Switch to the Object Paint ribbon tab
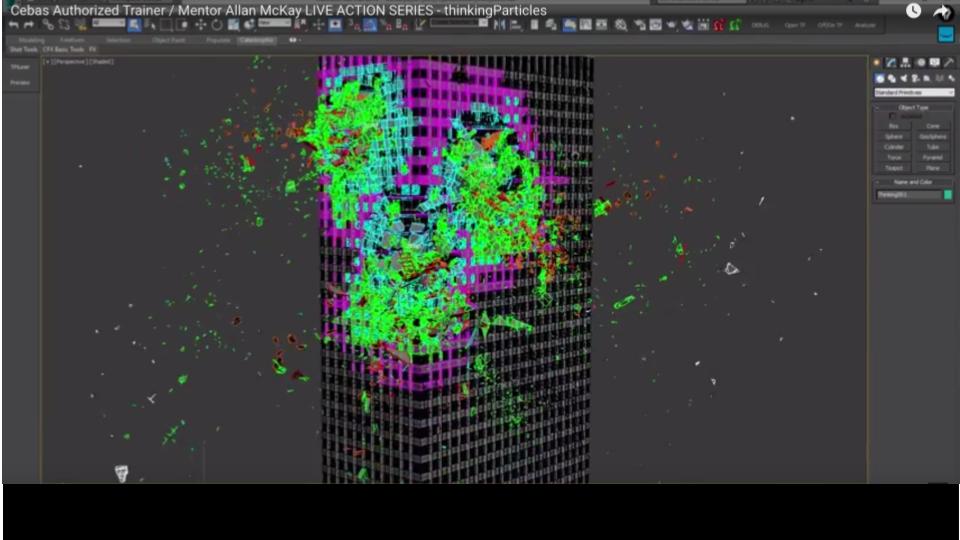 click(168, 40)
